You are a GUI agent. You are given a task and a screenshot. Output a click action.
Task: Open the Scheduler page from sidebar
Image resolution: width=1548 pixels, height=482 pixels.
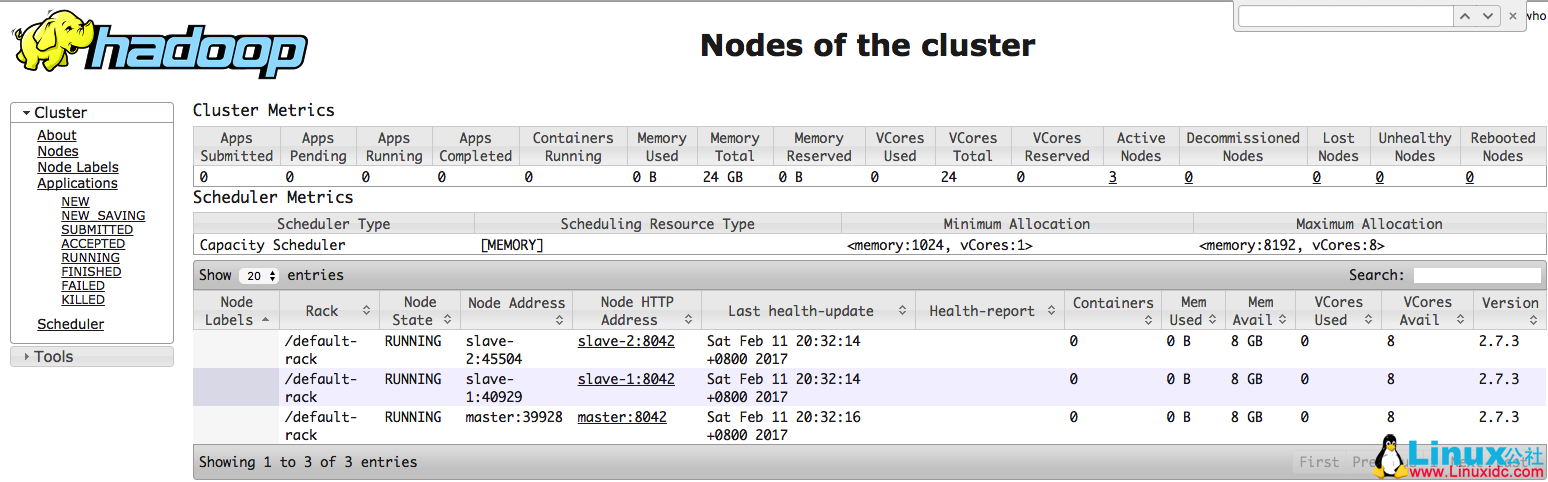(x=70, y=324)
